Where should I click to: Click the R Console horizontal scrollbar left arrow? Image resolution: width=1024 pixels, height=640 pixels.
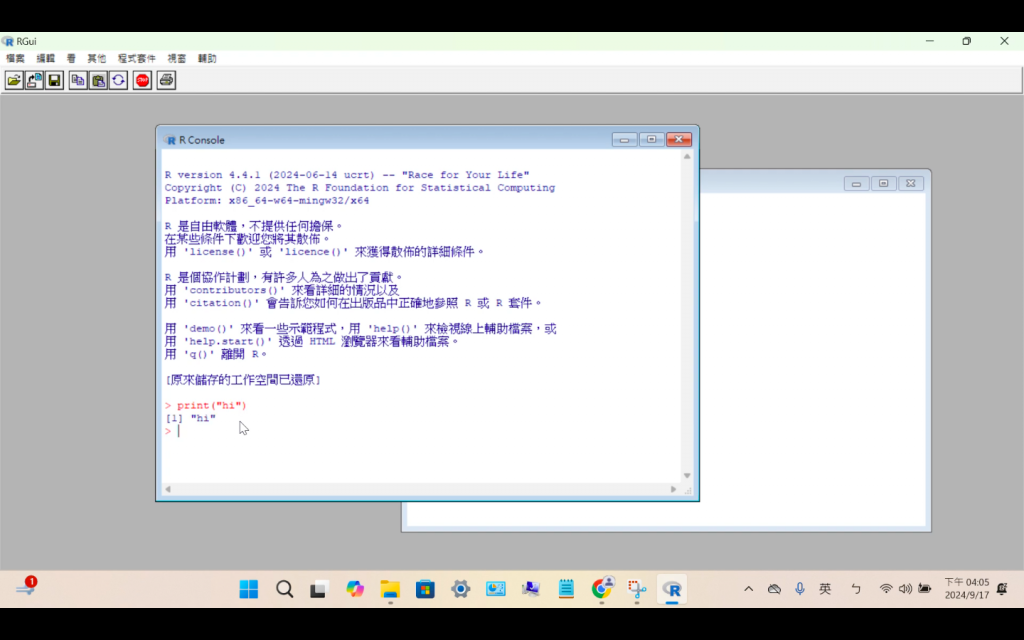168,489
